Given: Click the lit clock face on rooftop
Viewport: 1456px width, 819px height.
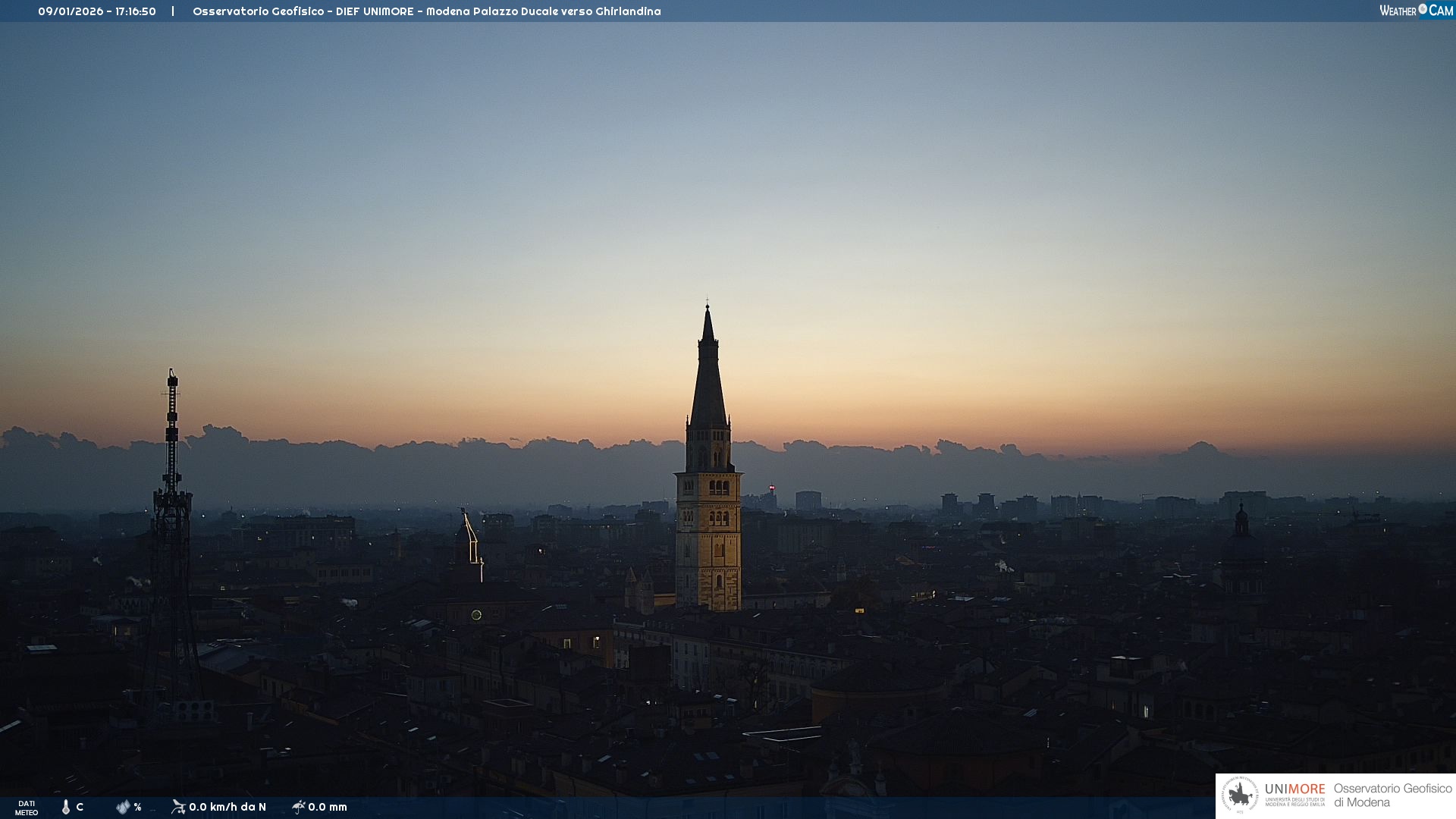Looking at the screenshot, I should click(476, 615).
